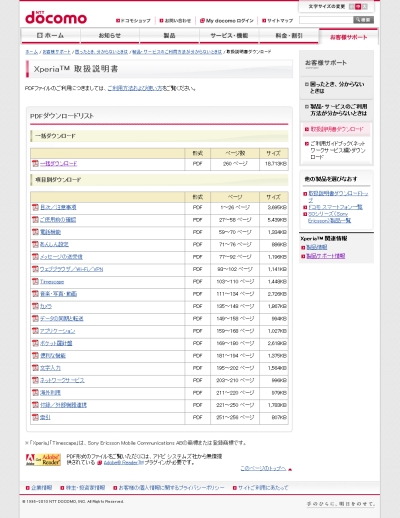
Task: Open the Timescape PDF link
Action: click(52, 282)
